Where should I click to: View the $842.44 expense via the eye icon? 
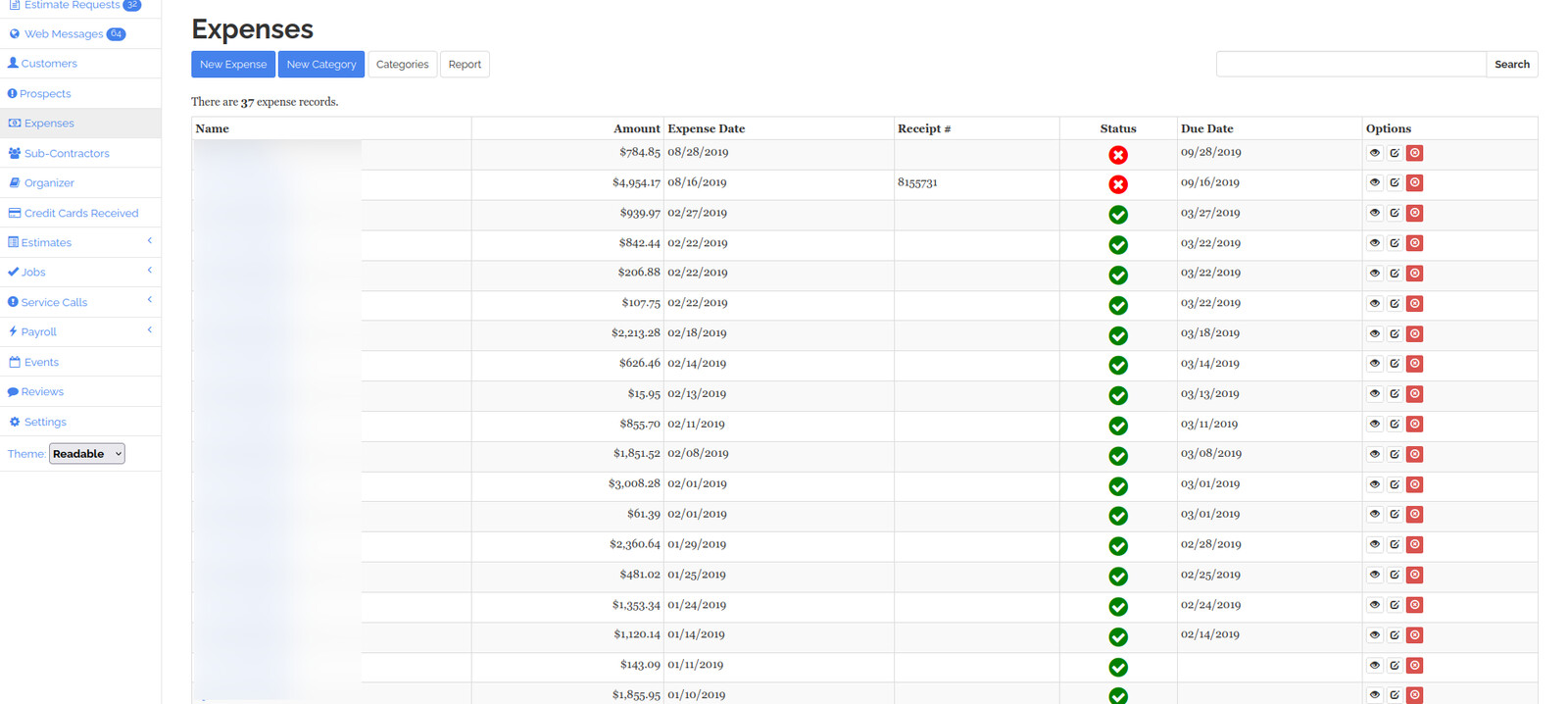coord(1374,243)
